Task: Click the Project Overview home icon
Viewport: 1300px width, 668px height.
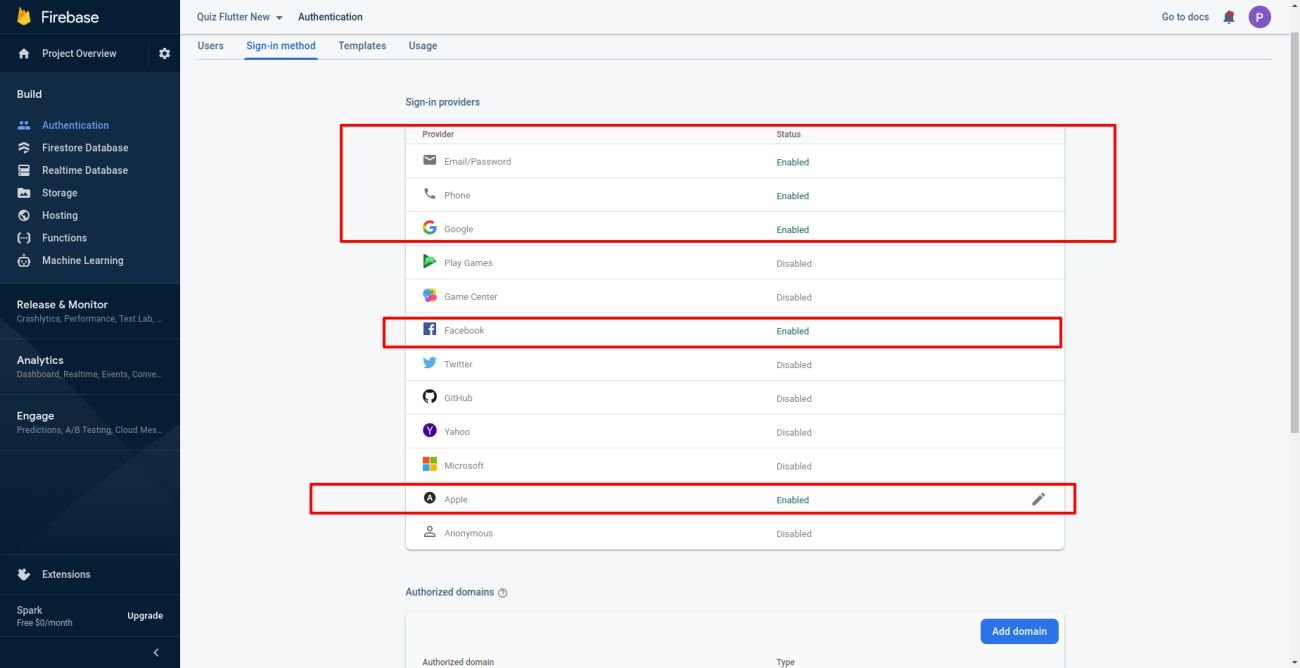Action: tap(24, 54)
